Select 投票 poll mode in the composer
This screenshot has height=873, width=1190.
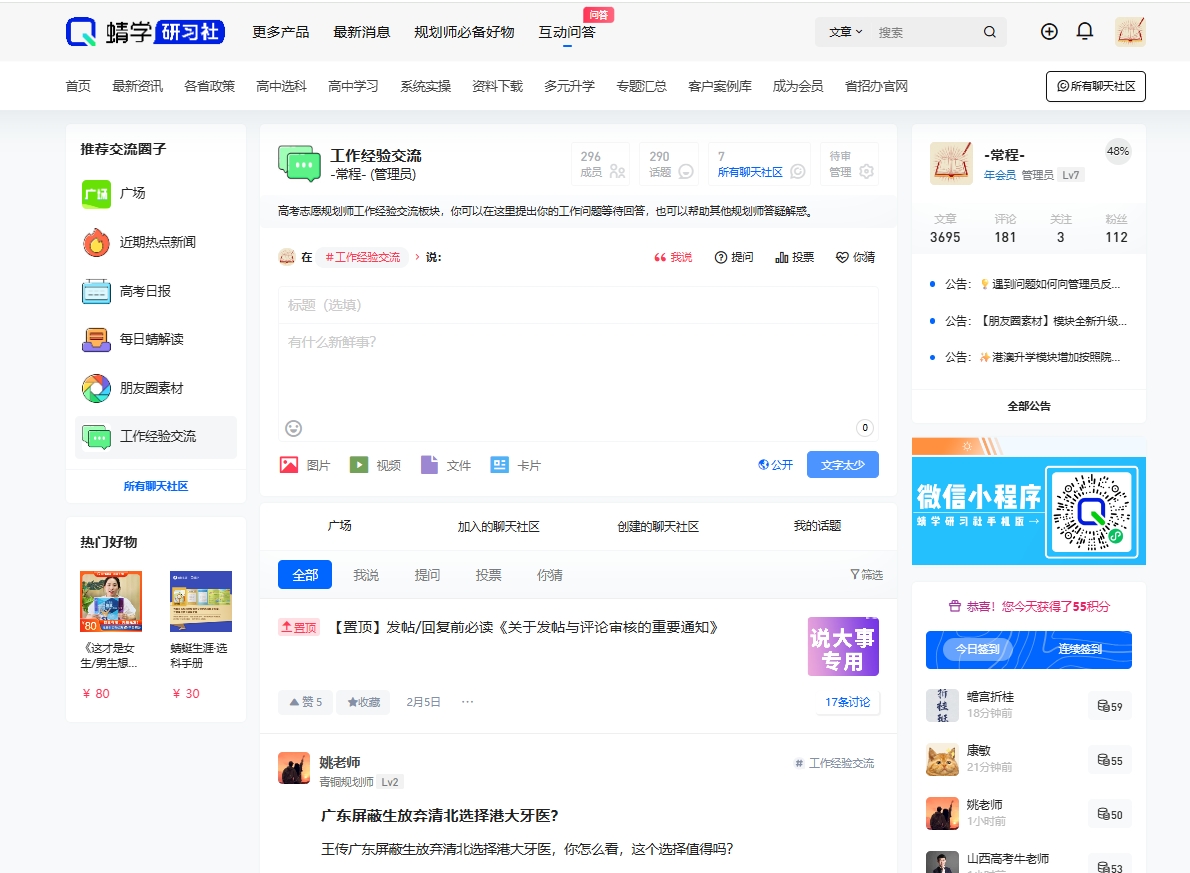click(x=794, y=257)
